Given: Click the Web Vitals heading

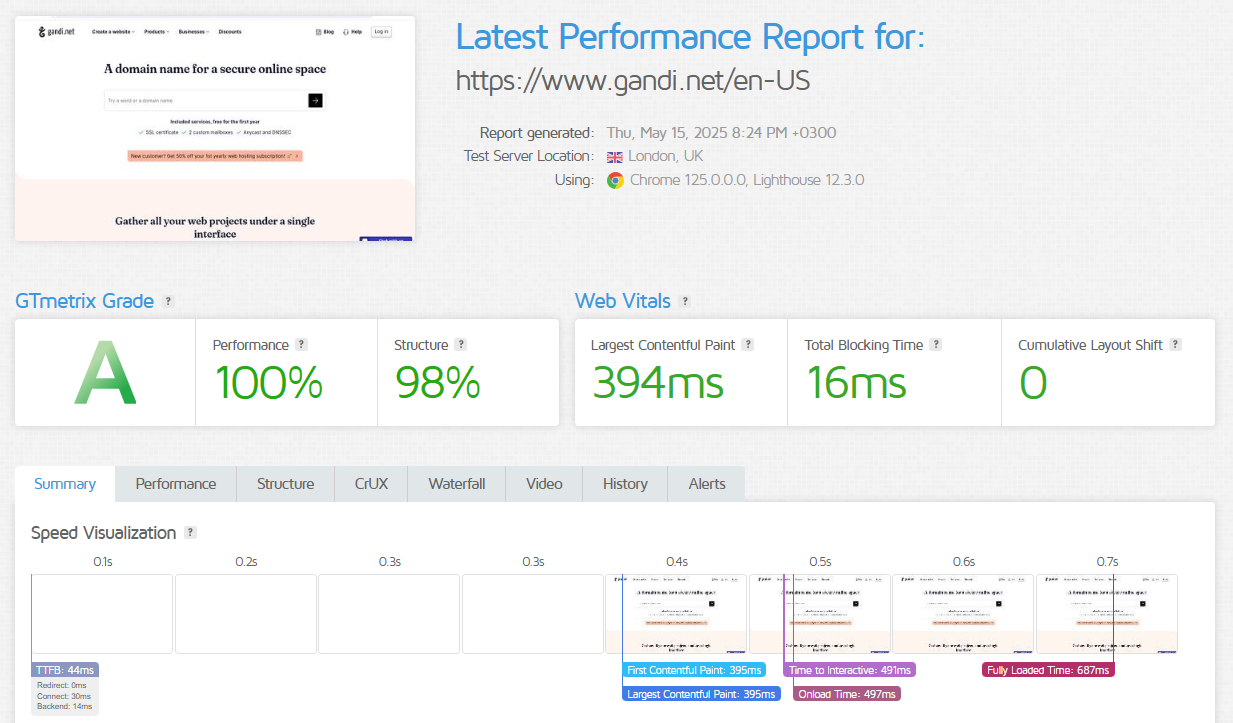Looking at the screenshot, I should tap(622, 301).
